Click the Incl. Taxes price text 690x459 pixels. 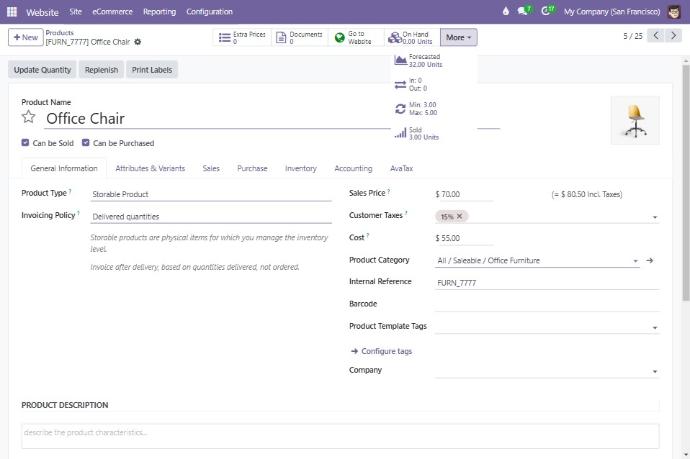click(587, 194)
